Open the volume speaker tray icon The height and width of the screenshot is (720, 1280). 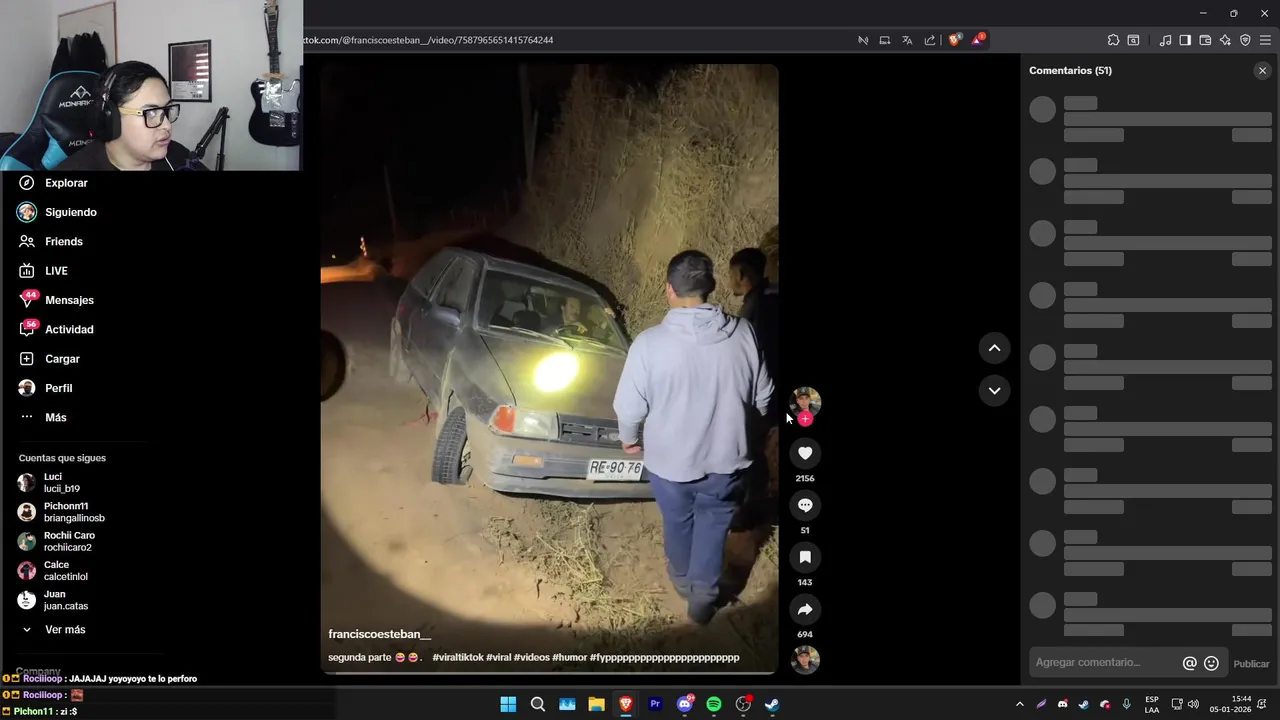tap(1193, 704)
